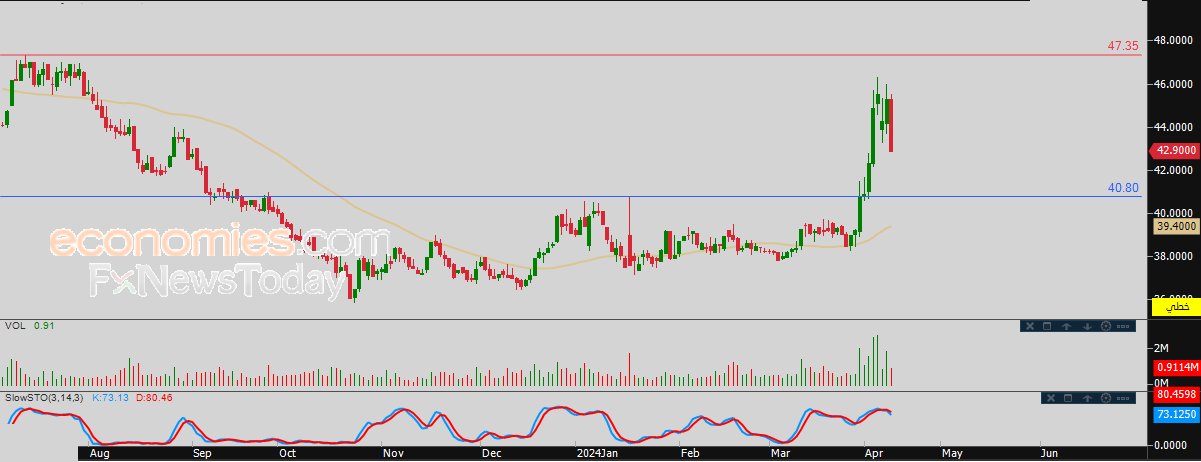Click the moving average value tag 39.4000
This screenshot has width=1201, height=462.
[1176, 227]
